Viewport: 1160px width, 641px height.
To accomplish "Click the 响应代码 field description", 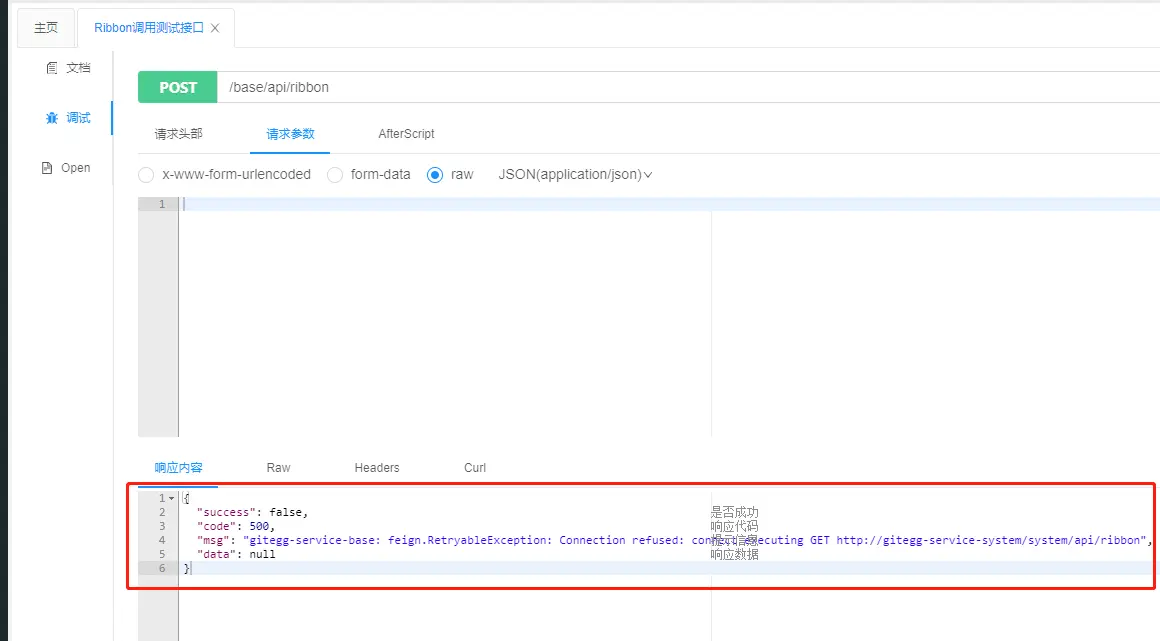I will [x=735, y=526].
